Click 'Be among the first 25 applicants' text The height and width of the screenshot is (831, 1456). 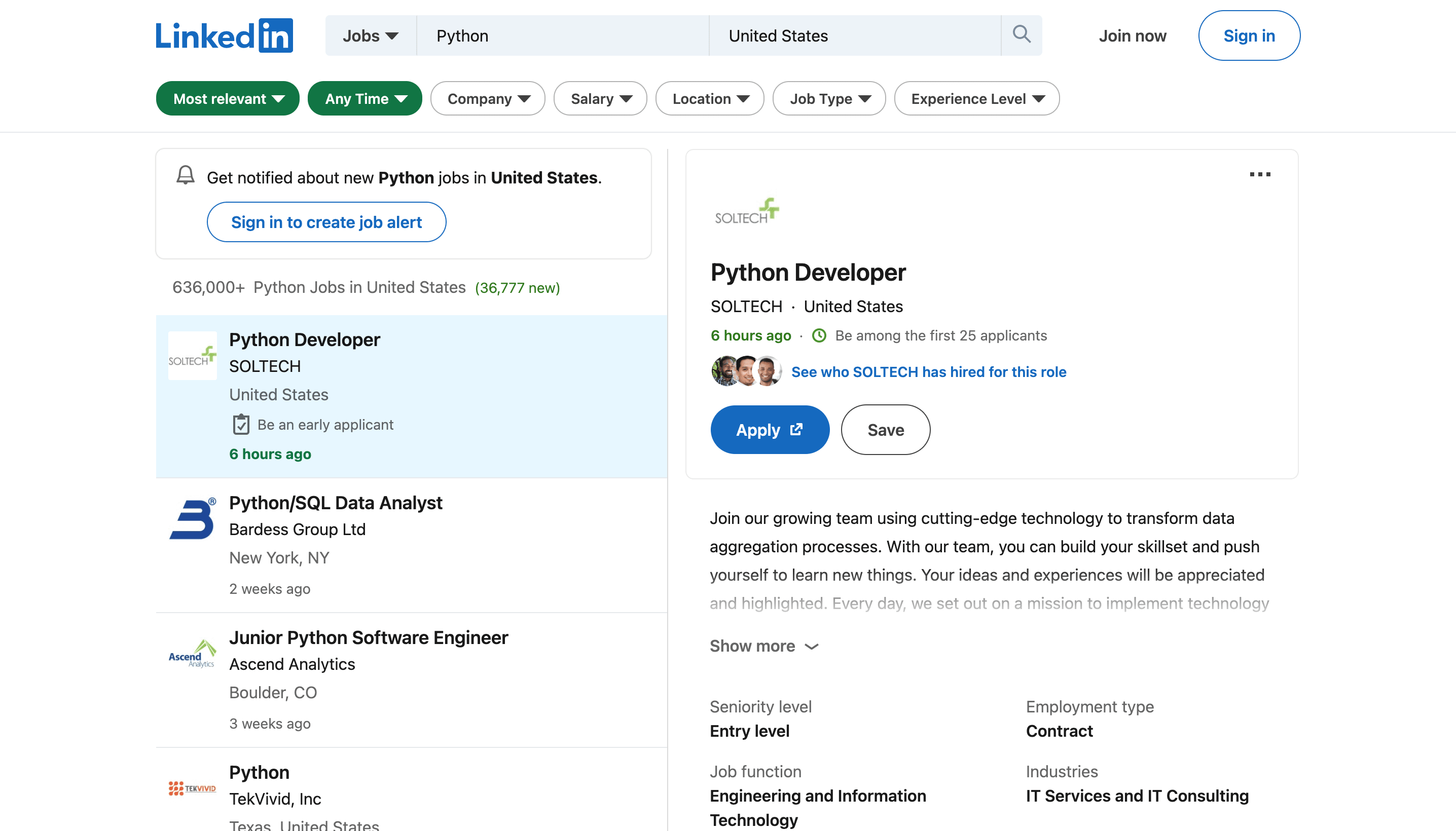pyautogui.click(x=940, y=335)
